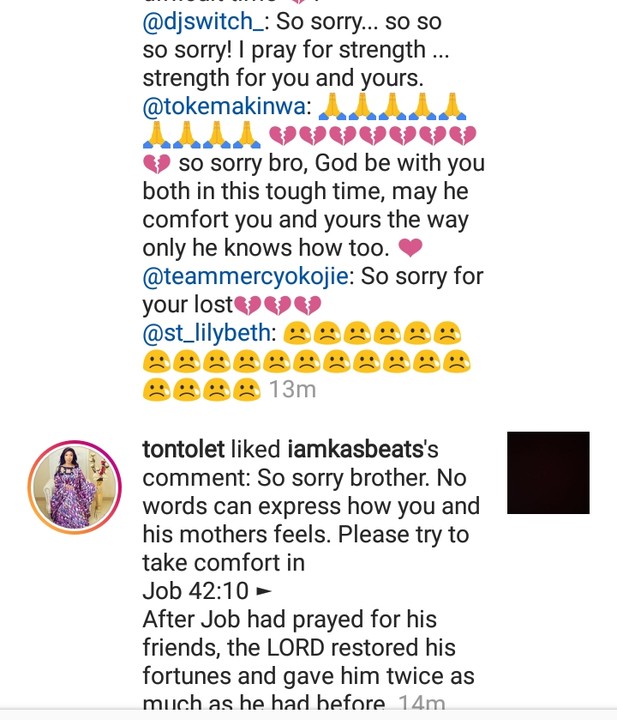617x720 pixels.
Task: Click the pink heart emoji after 'how too.'
Action: coord(410,248)
